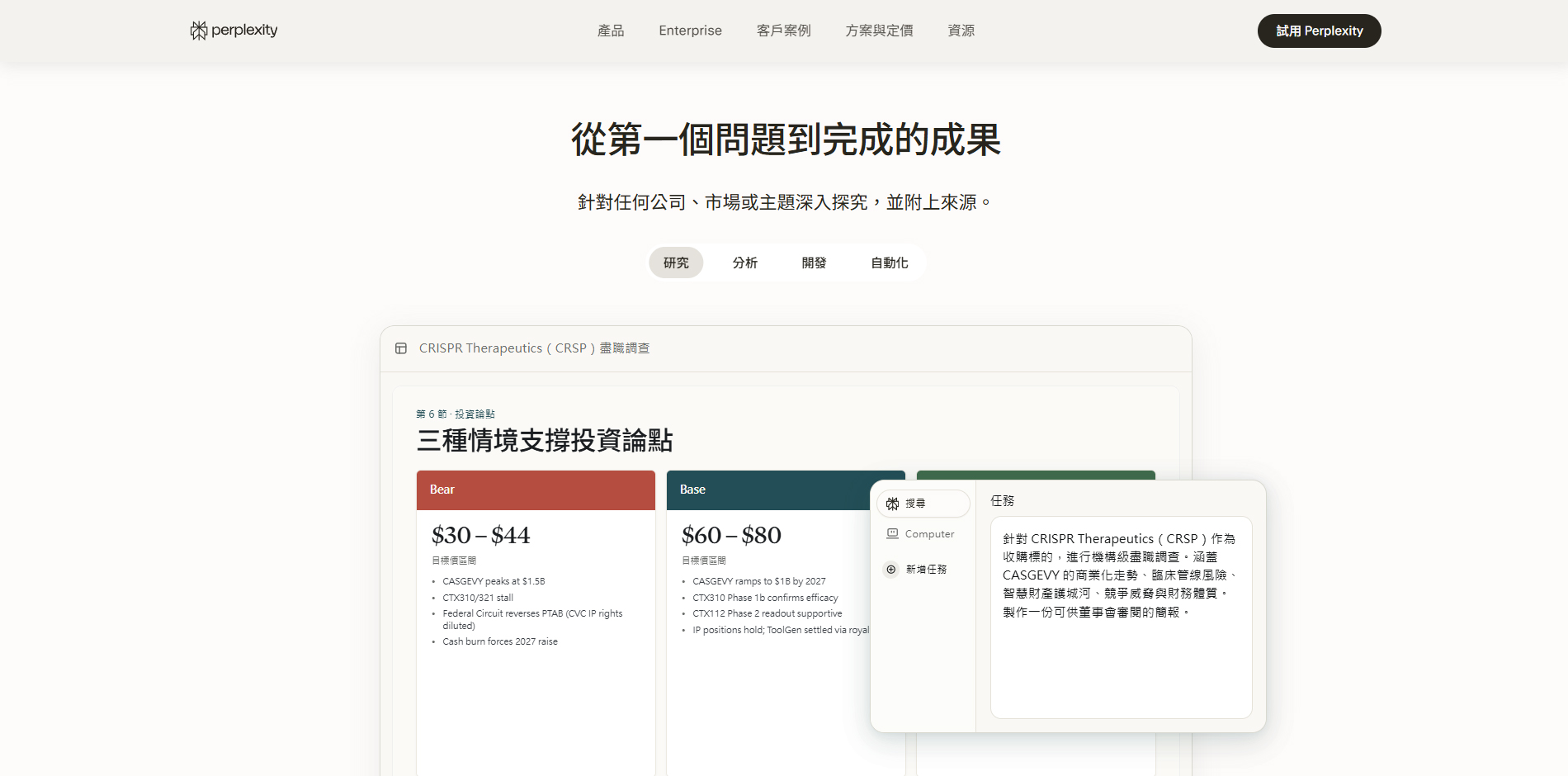Viewport: 1568px width, 776px height.
Task: Click the bullet 'Cash burn forces 2027 raise'
Action: click(x=500, y=641)
